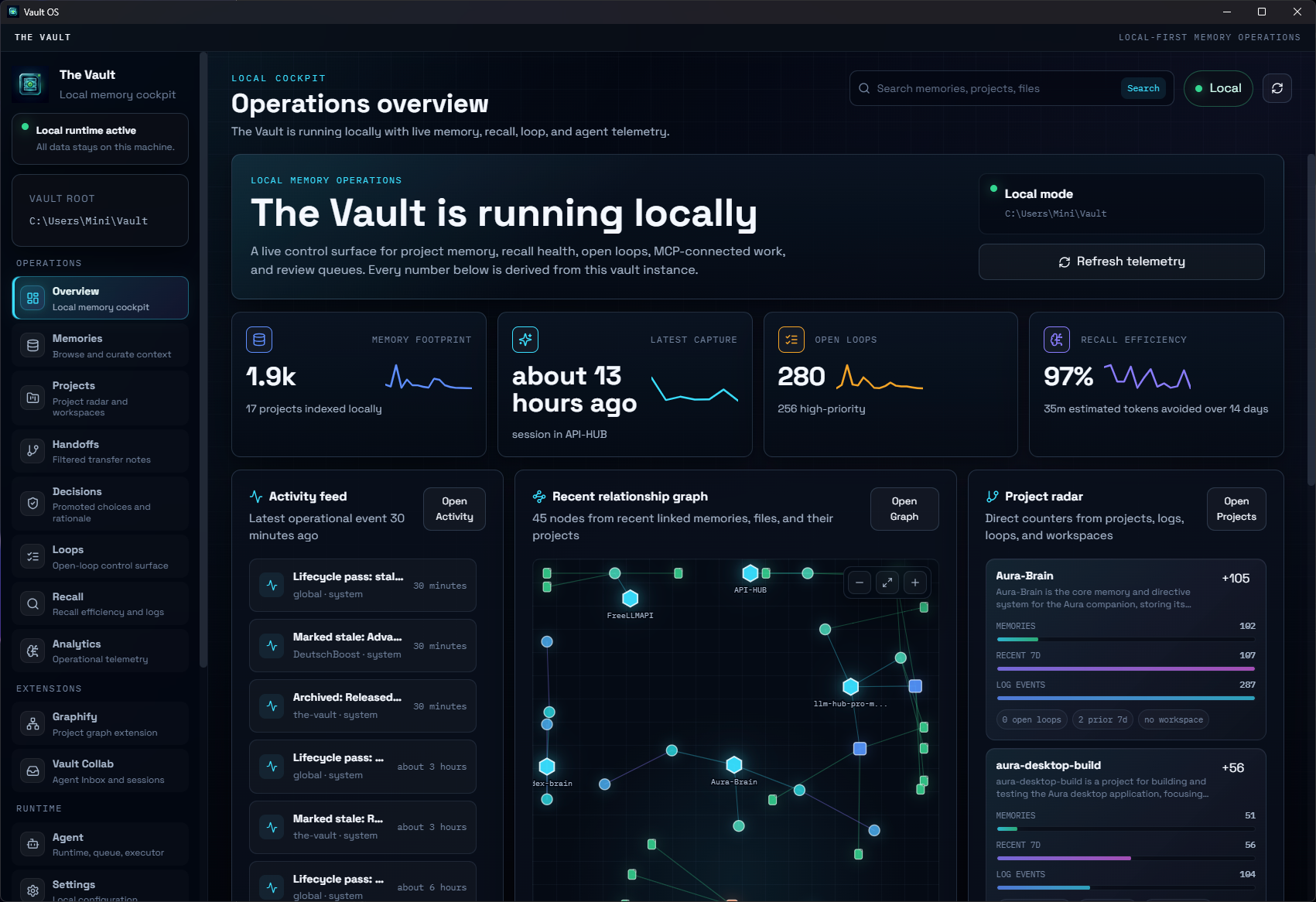The height and width of the screenshot is (902, 1316).
Task: Click the Open Loops checklist icon
Action: click(x=791, y=340)
